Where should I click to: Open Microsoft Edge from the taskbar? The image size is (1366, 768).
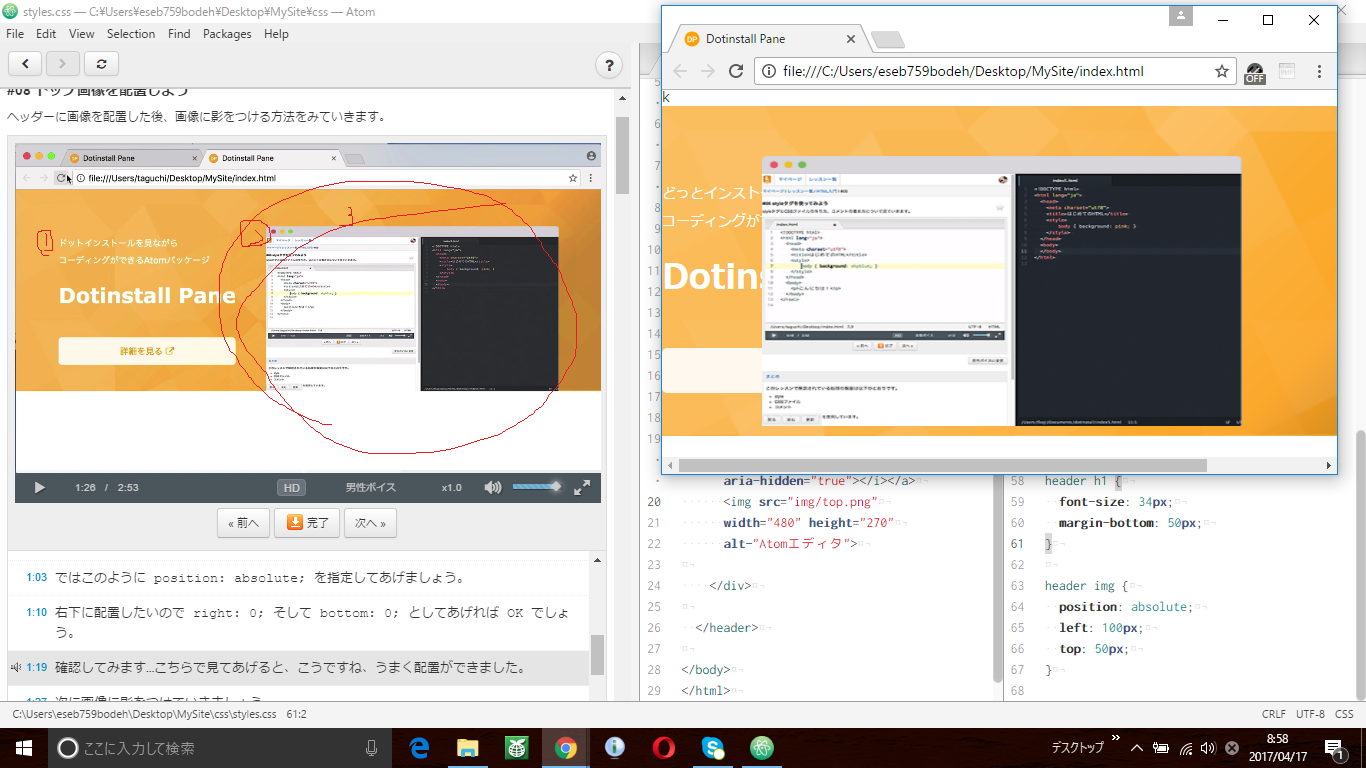tap(419, 748)
